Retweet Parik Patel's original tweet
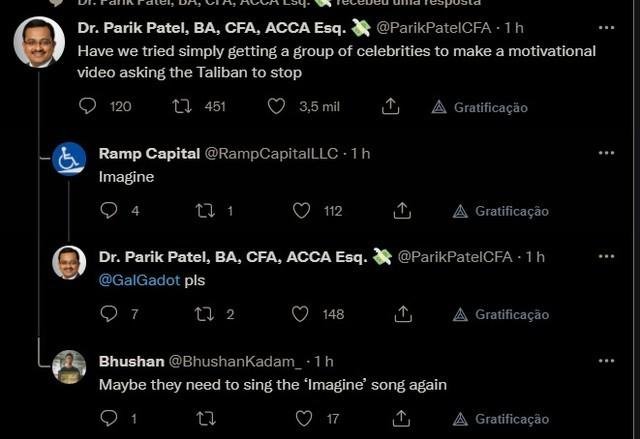Screen dimensions: 640x439 click(182, 106)
